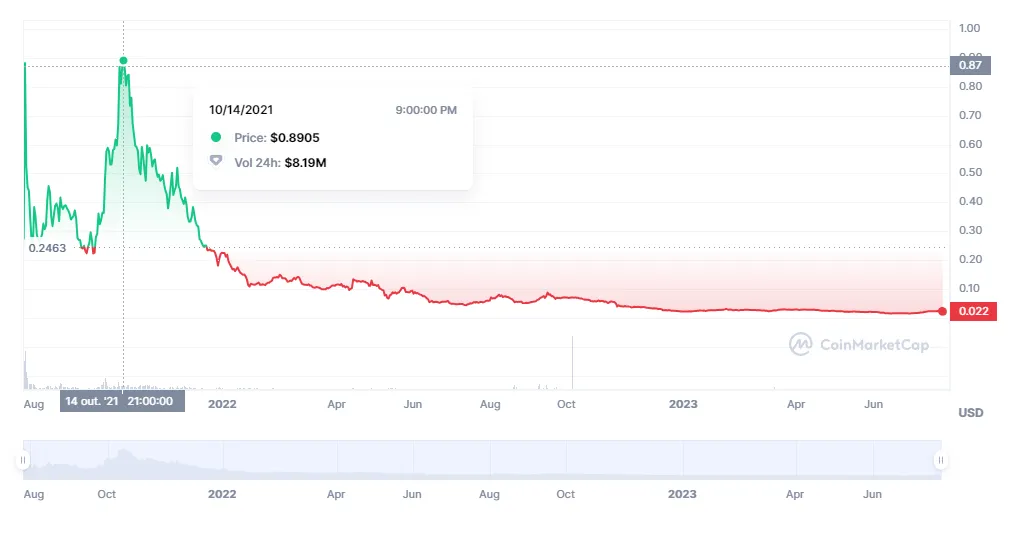
Task: Click the 1.00 label on price axis
Action: pyautogui.click(x=969, y=28)
